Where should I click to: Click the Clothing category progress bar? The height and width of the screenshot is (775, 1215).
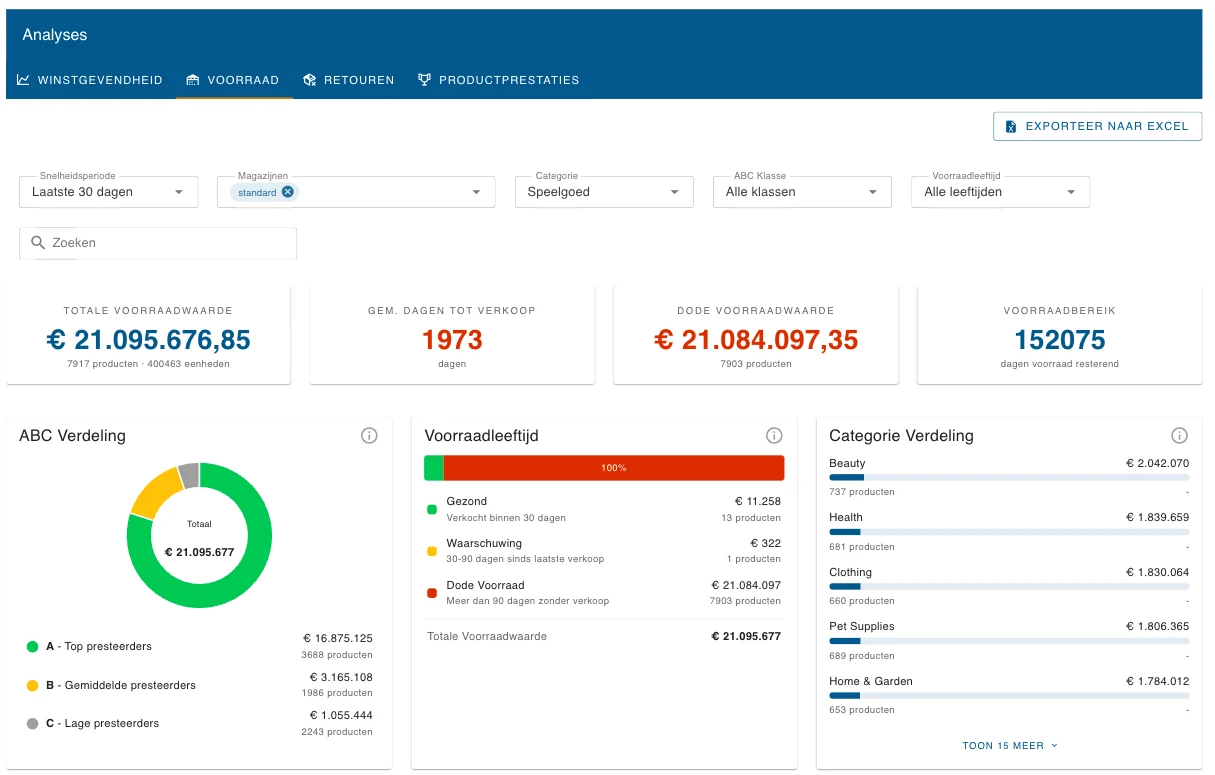(1009, 586)
